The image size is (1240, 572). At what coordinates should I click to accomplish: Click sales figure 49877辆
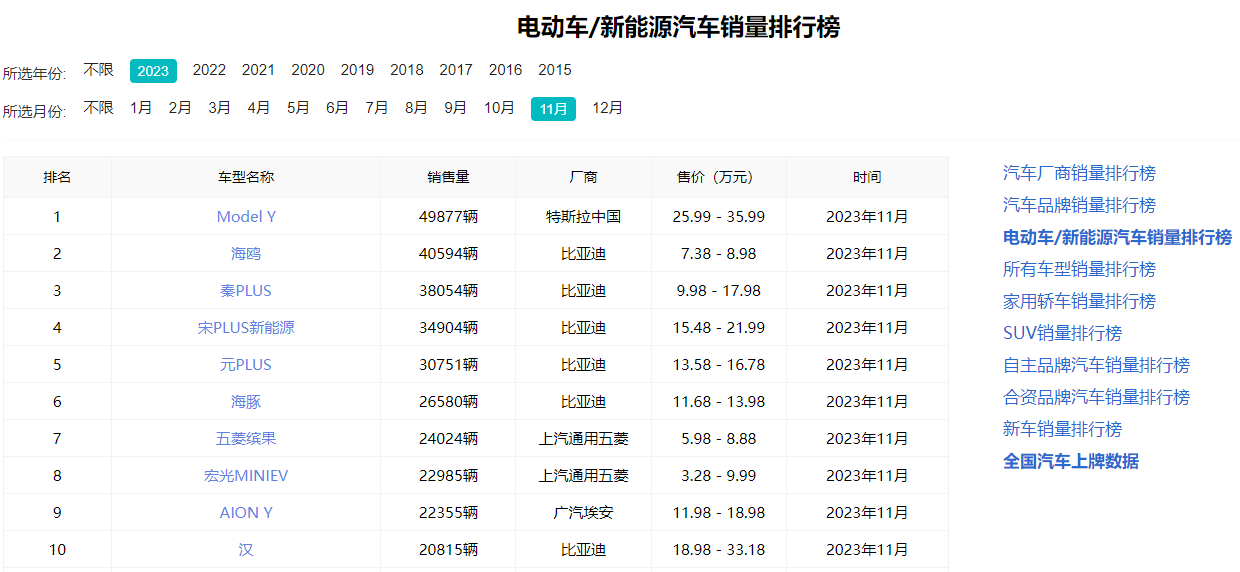coord(448,216)
